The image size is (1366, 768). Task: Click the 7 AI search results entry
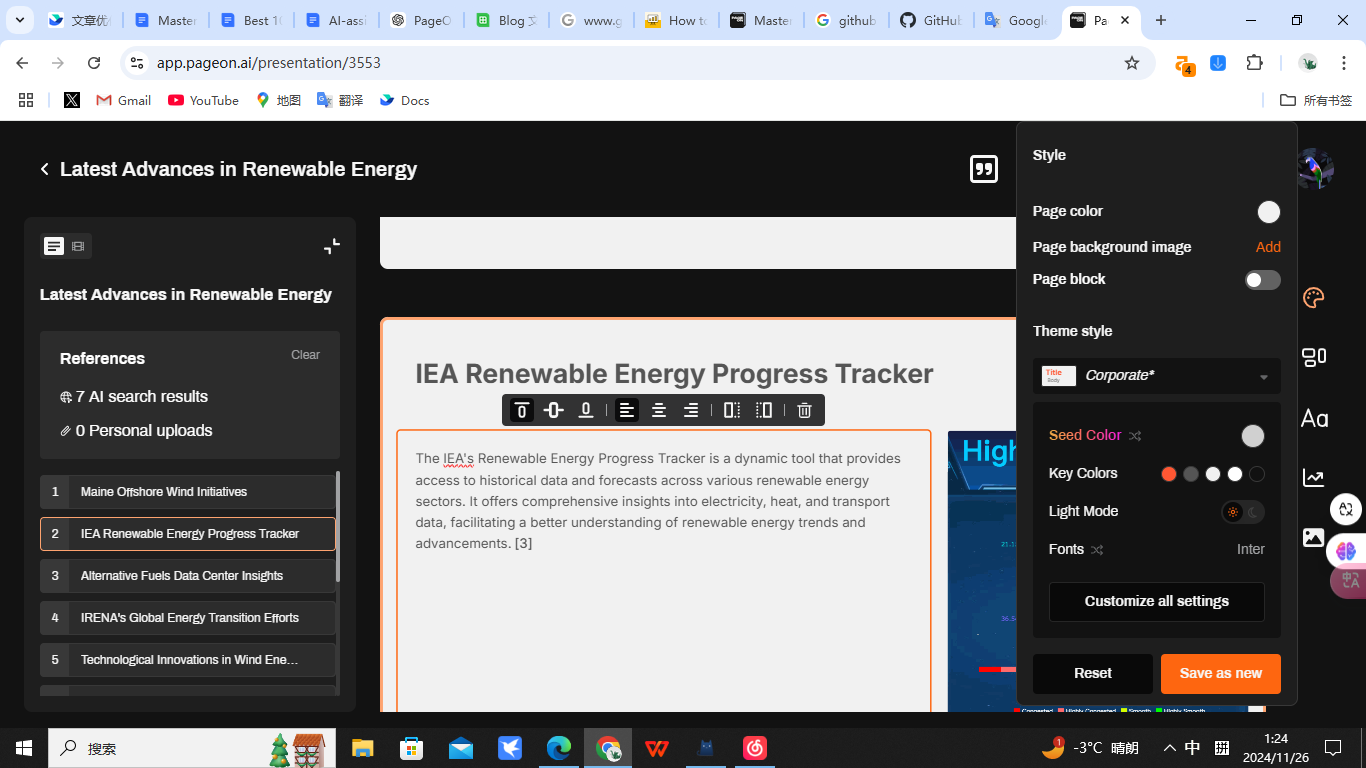tap(134, 397)
